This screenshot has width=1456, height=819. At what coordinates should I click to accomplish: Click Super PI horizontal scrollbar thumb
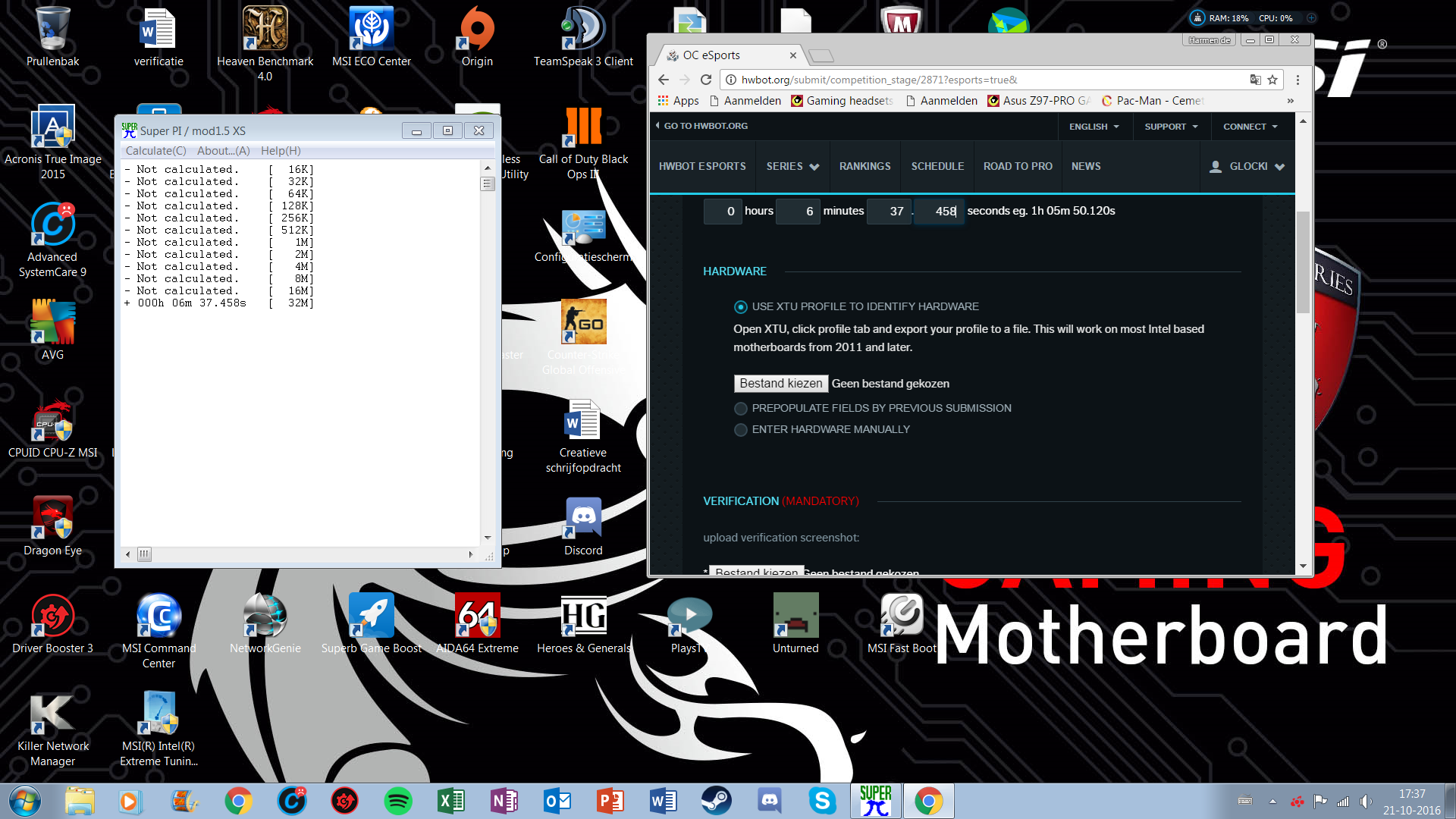point(144,554)
